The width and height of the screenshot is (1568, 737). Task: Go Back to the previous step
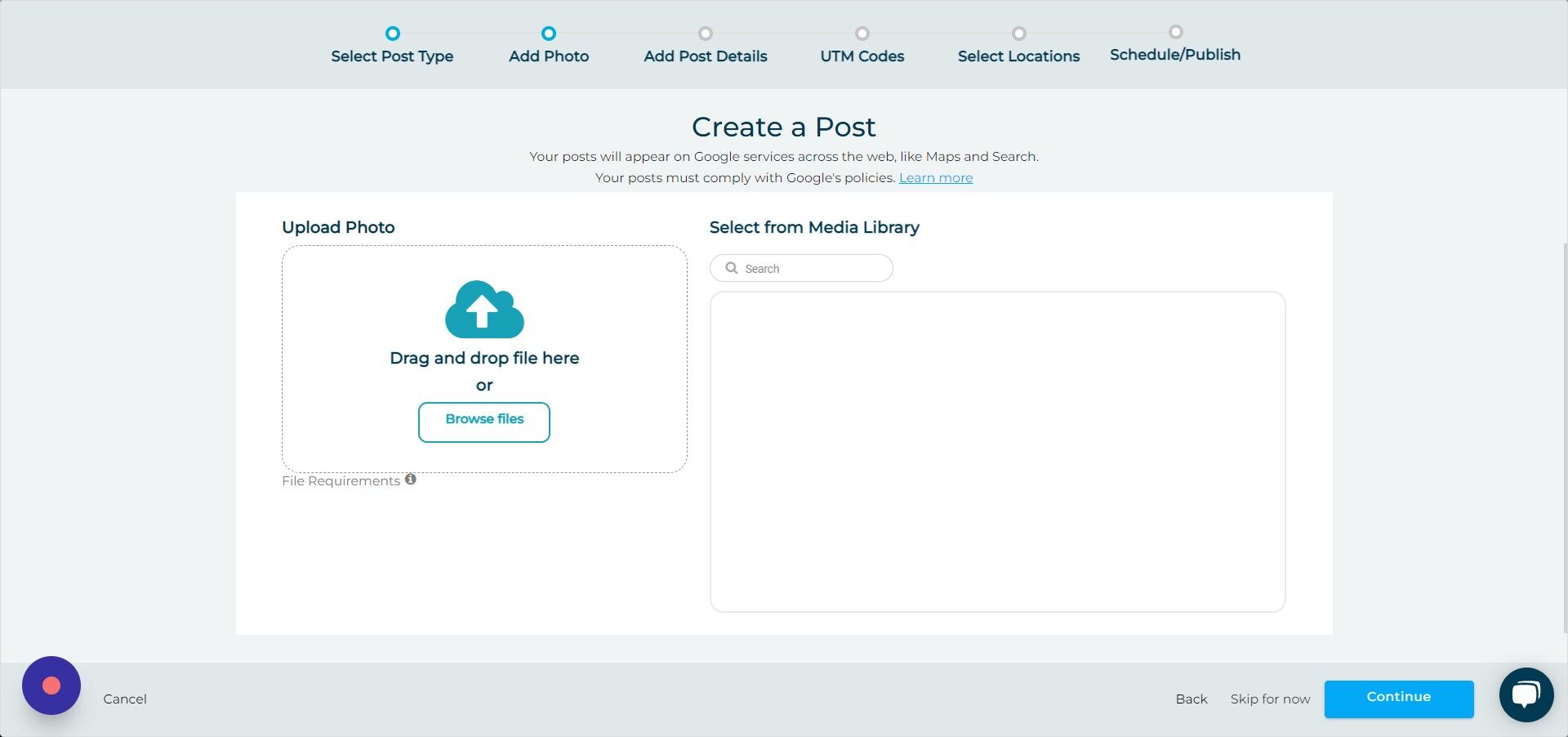[1192, 699]
